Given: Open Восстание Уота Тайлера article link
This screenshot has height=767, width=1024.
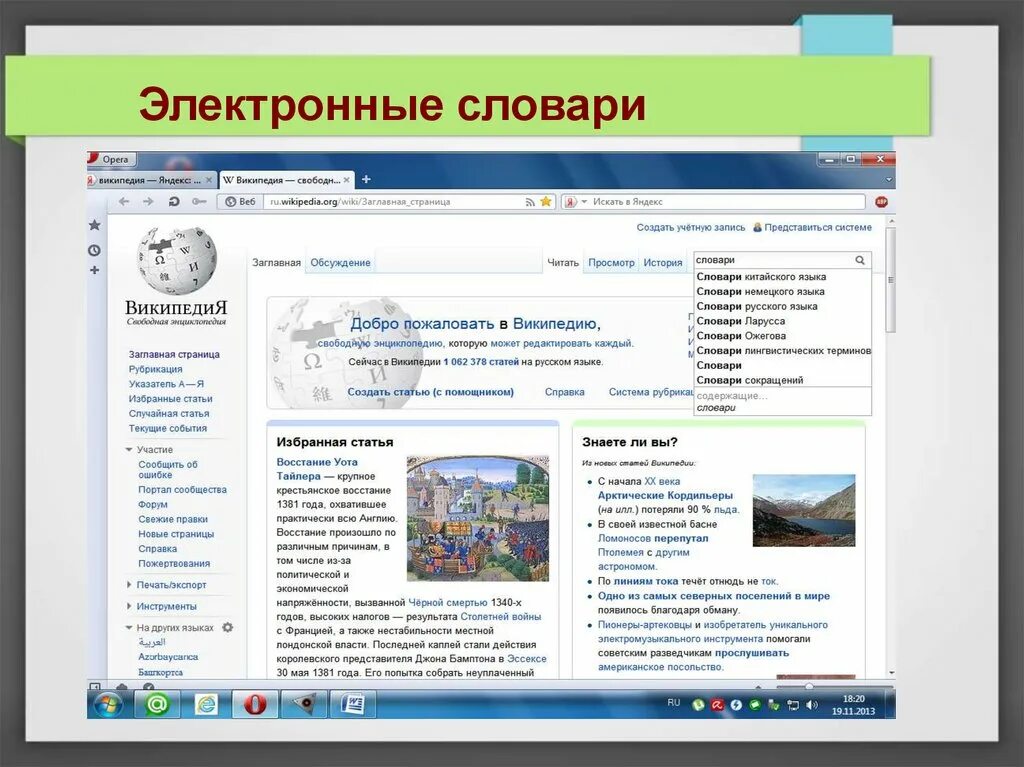Looking at the screenshot, I should 317,469.
